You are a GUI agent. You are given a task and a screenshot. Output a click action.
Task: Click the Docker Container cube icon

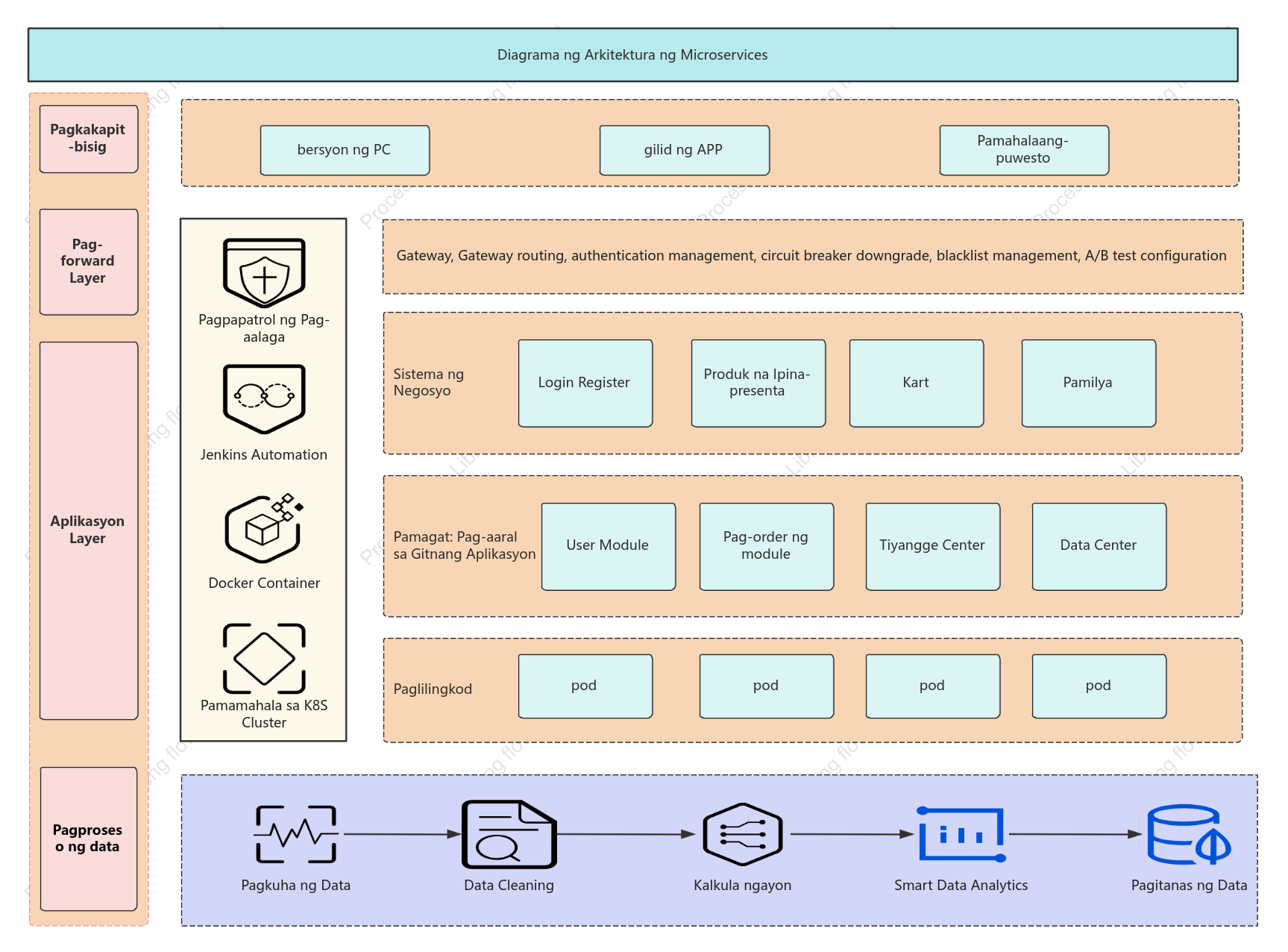[x=264, y=528]
